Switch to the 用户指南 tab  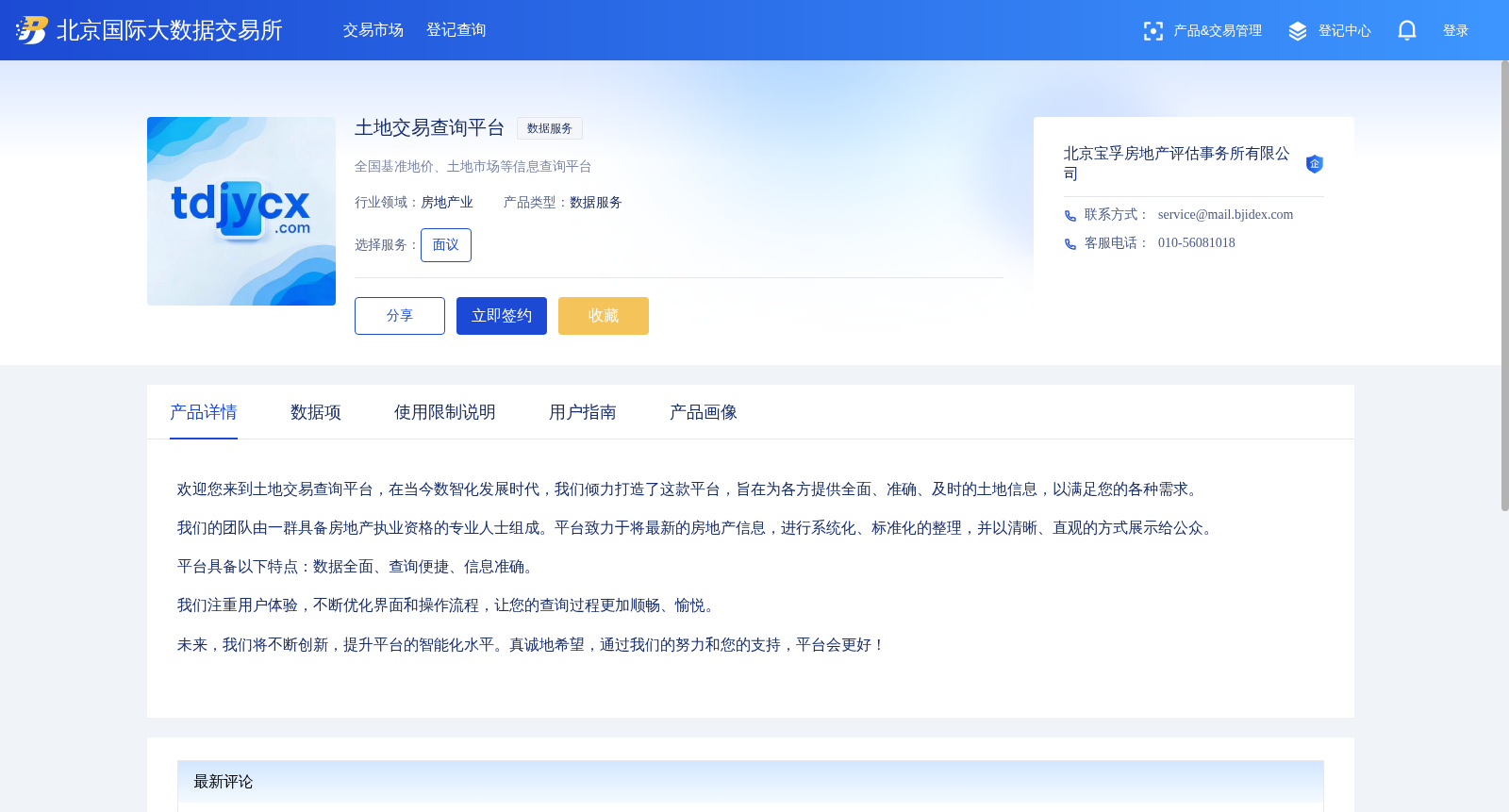click(x=583, y=412)
